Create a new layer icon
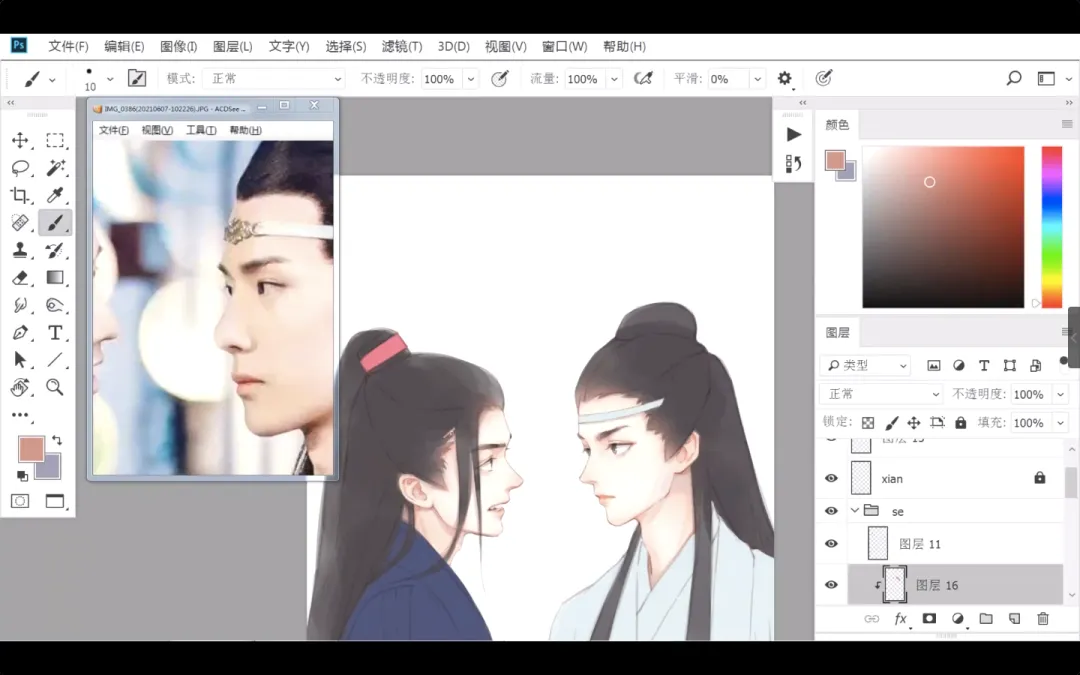 click(x=1014, y=619)
